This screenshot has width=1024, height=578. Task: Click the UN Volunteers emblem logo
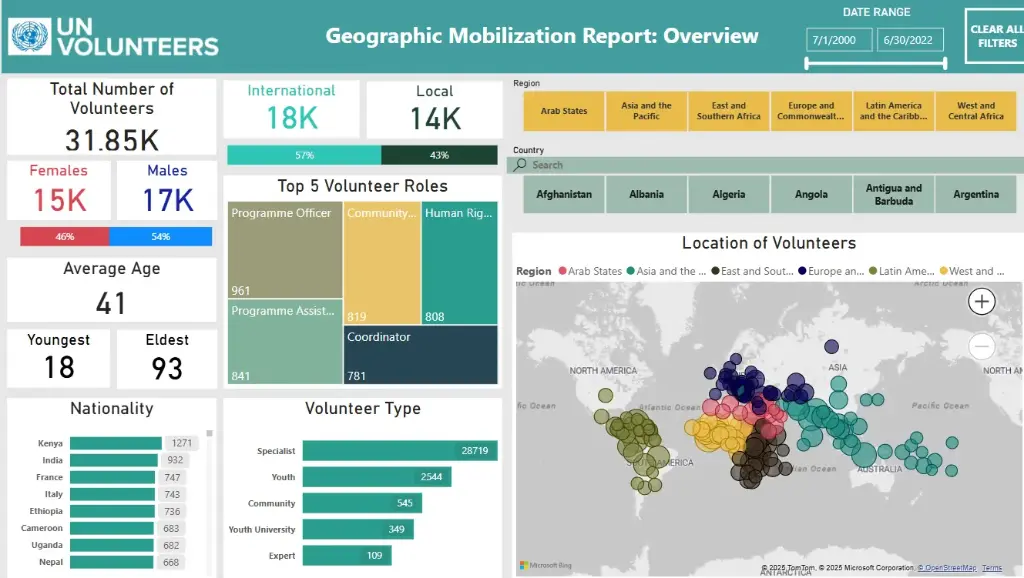click(x=29, y=36)
